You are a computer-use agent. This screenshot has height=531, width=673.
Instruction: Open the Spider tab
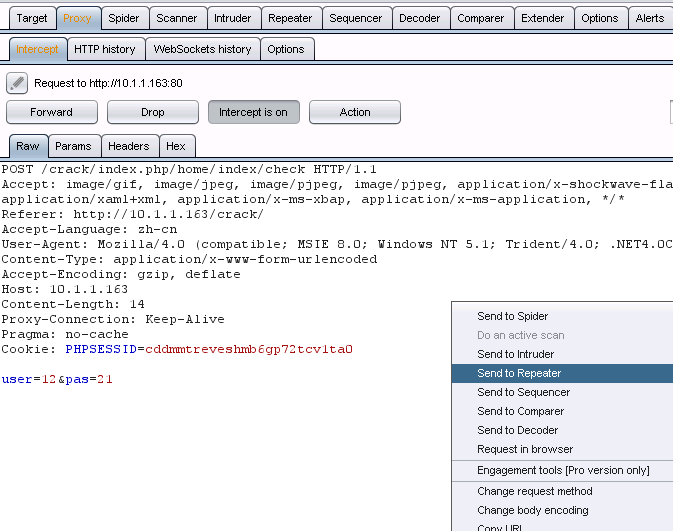(124, 18)
